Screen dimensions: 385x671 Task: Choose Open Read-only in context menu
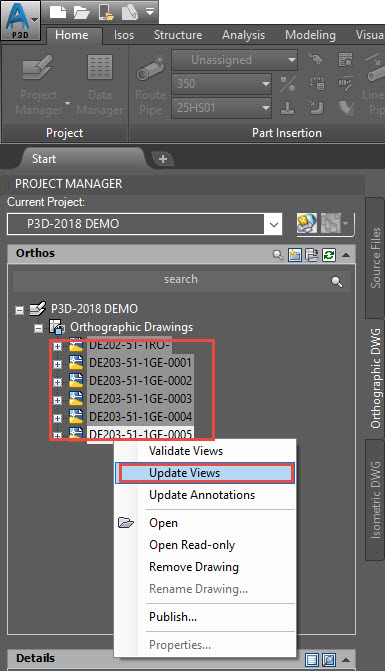pos(205,545)
